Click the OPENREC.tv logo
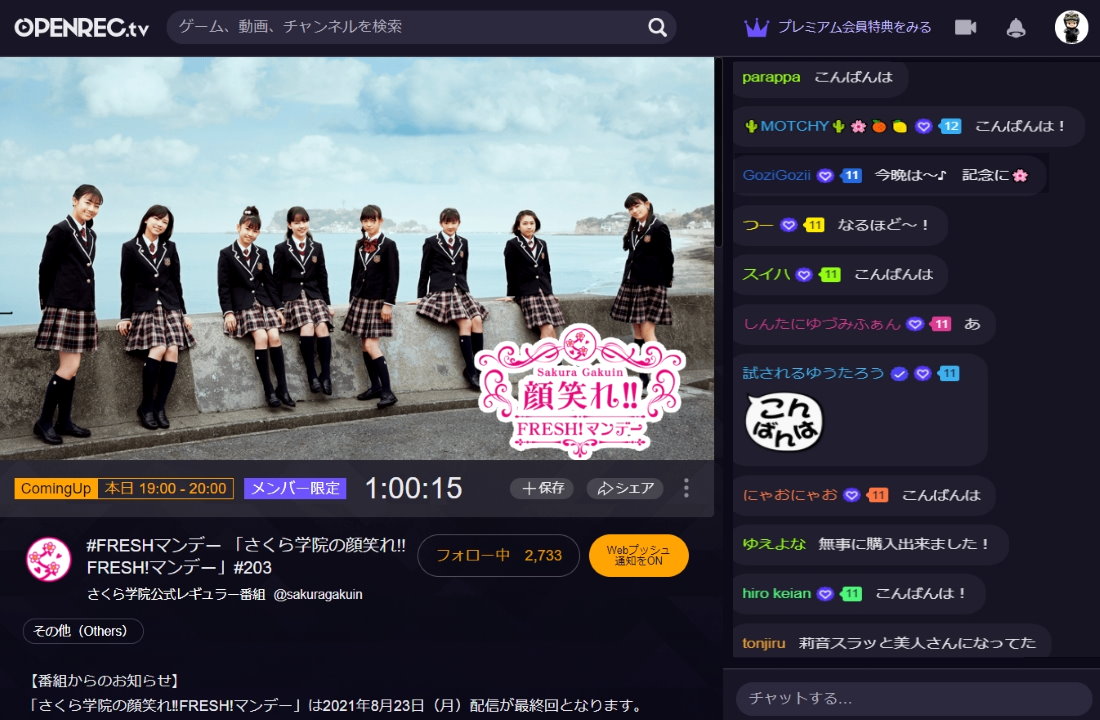1100x720 pixels. coord(82,27)
